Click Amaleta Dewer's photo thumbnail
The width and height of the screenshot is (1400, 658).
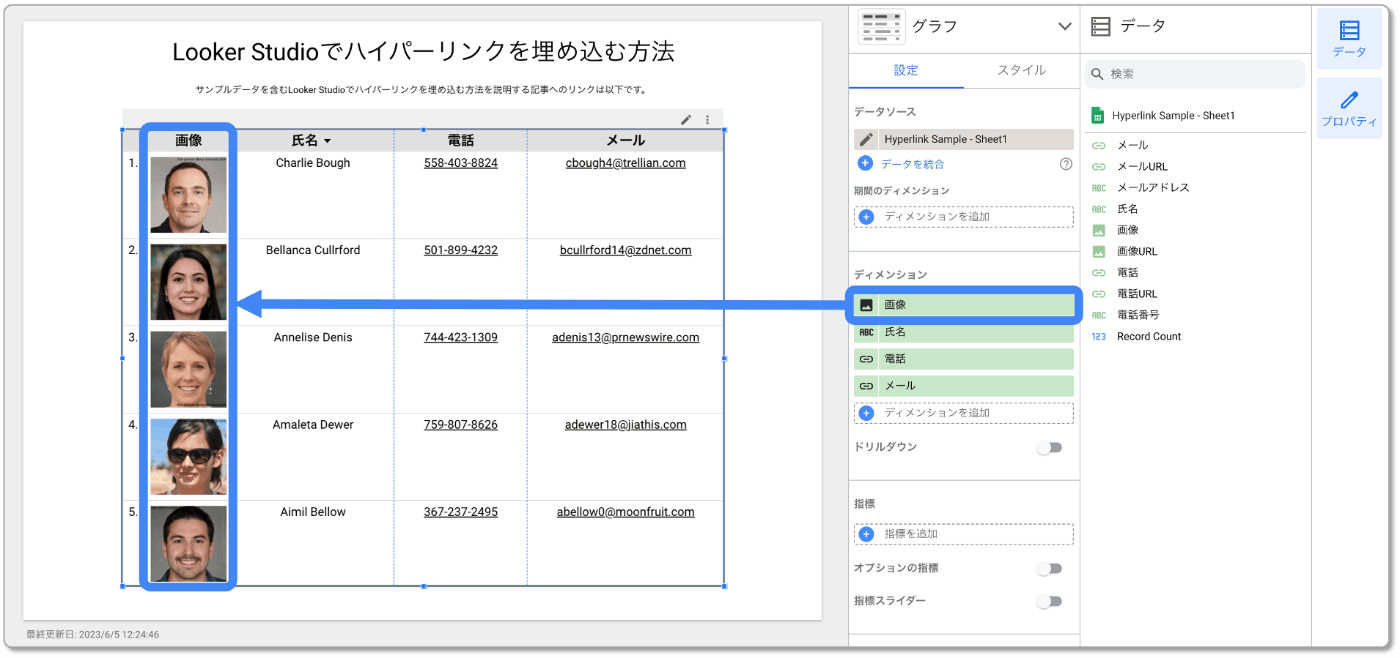tap(188, 457)
